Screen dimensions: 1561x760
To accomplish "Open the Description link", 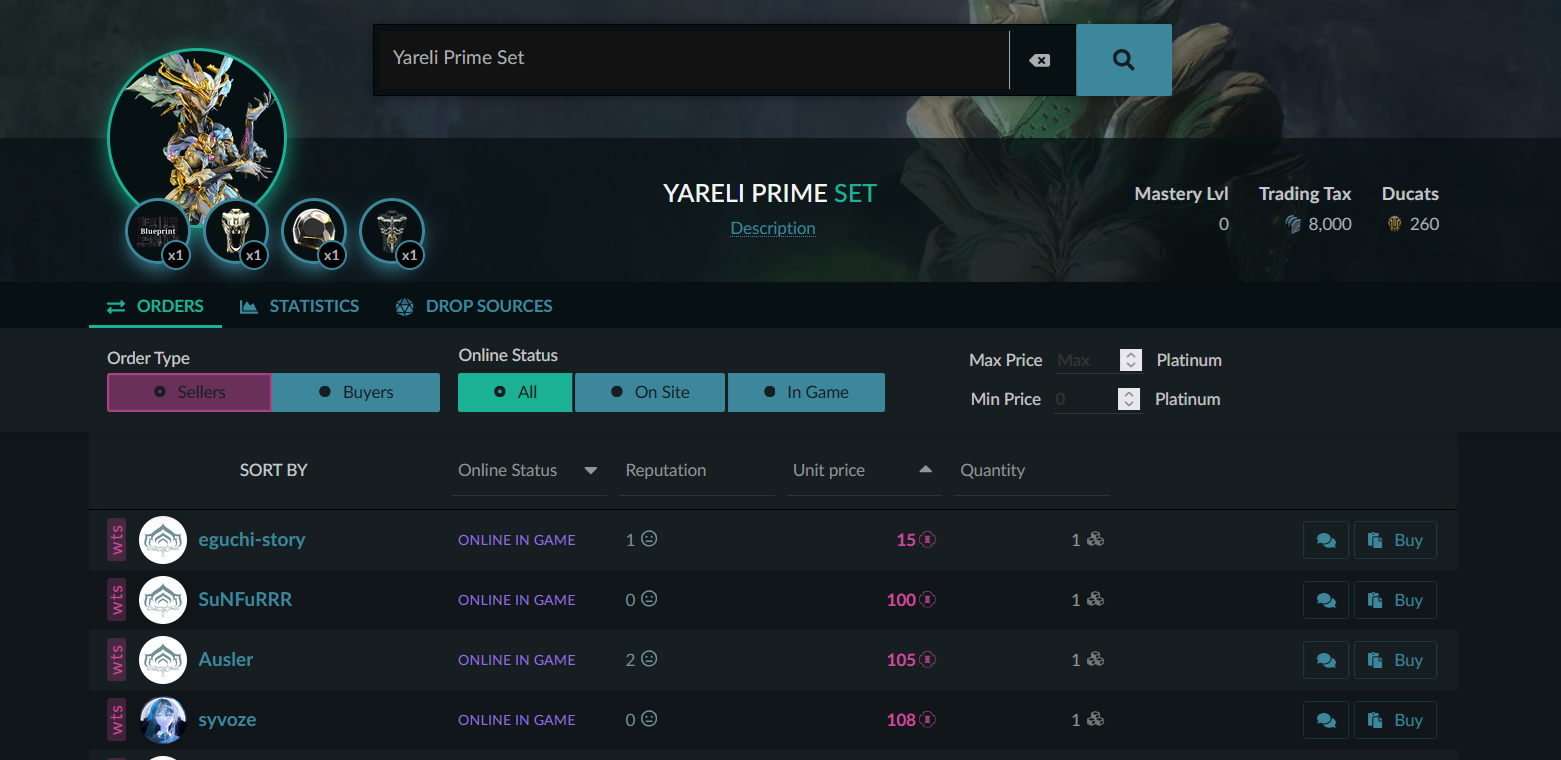I will pyautogui.click(x=773, y=228).
